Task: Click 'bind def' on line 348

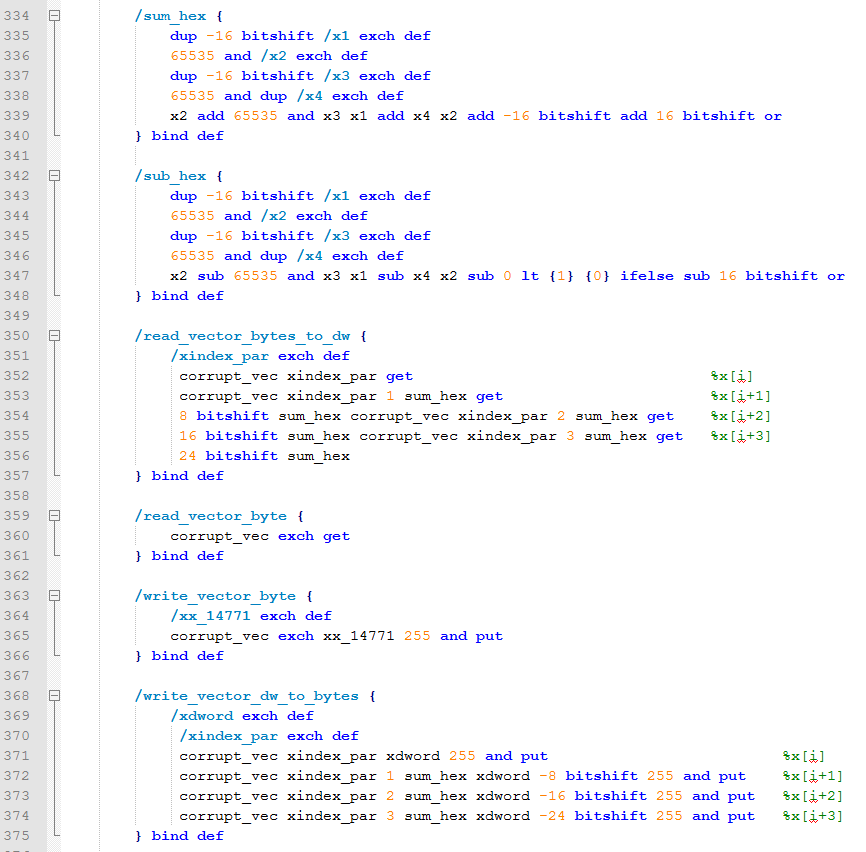Action: click(x=188, y=296)
